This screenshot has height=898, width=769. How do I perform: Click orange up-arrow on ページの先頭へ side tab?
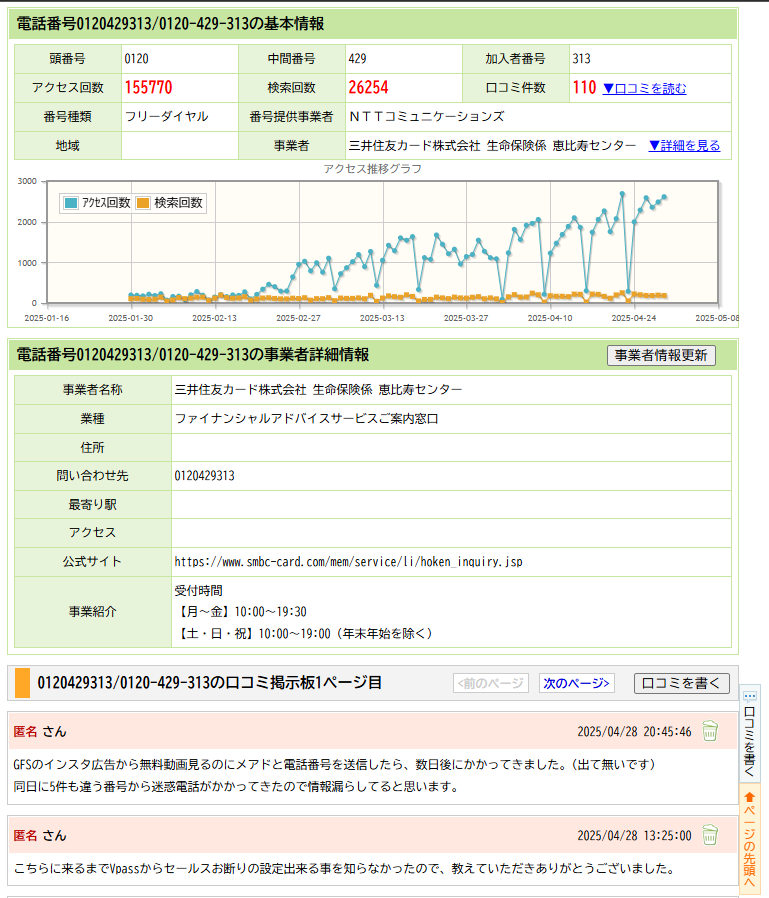(x=750, y=798)
